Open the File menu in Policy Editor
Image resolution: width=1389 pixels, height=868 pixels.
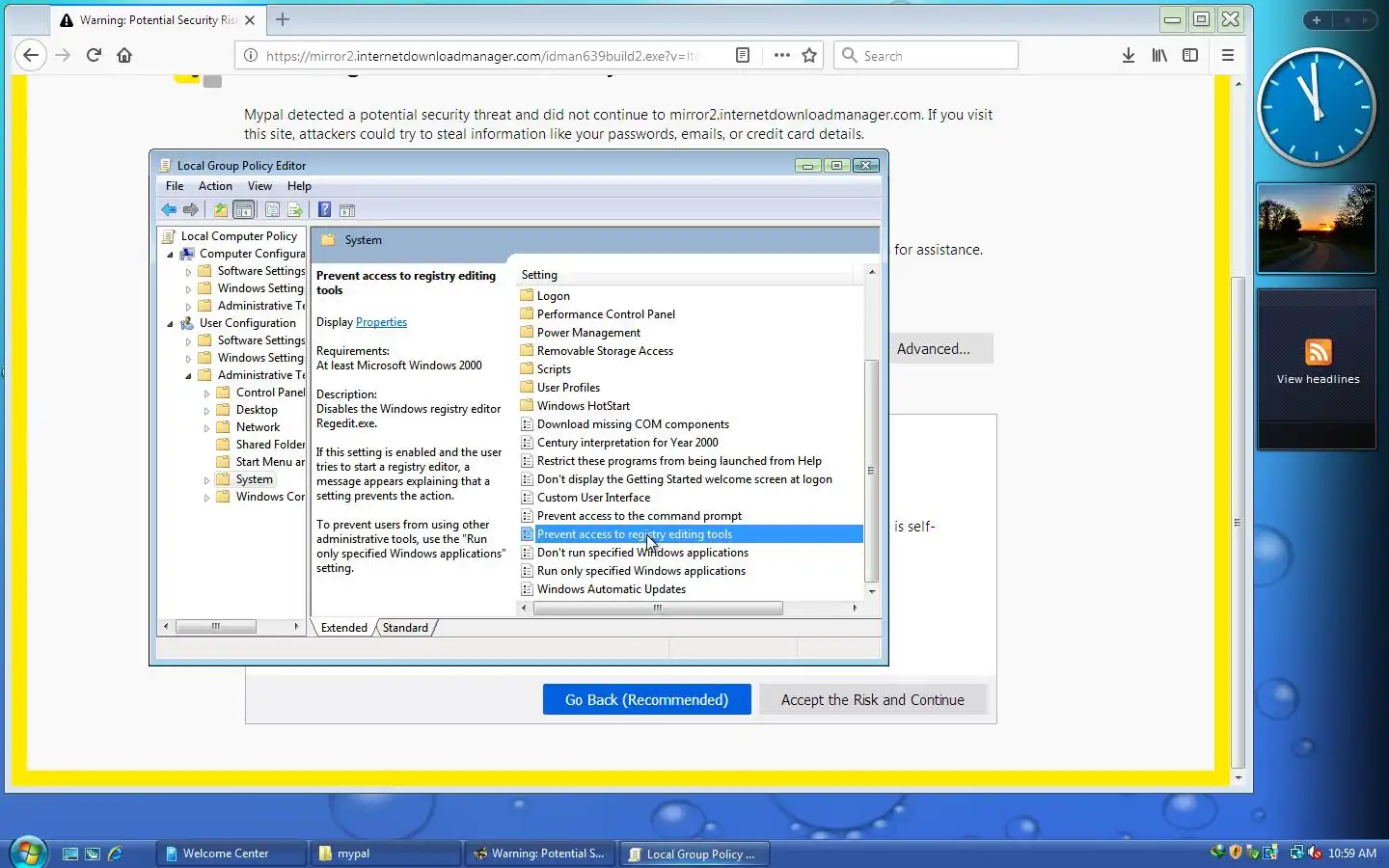[175, 186]
